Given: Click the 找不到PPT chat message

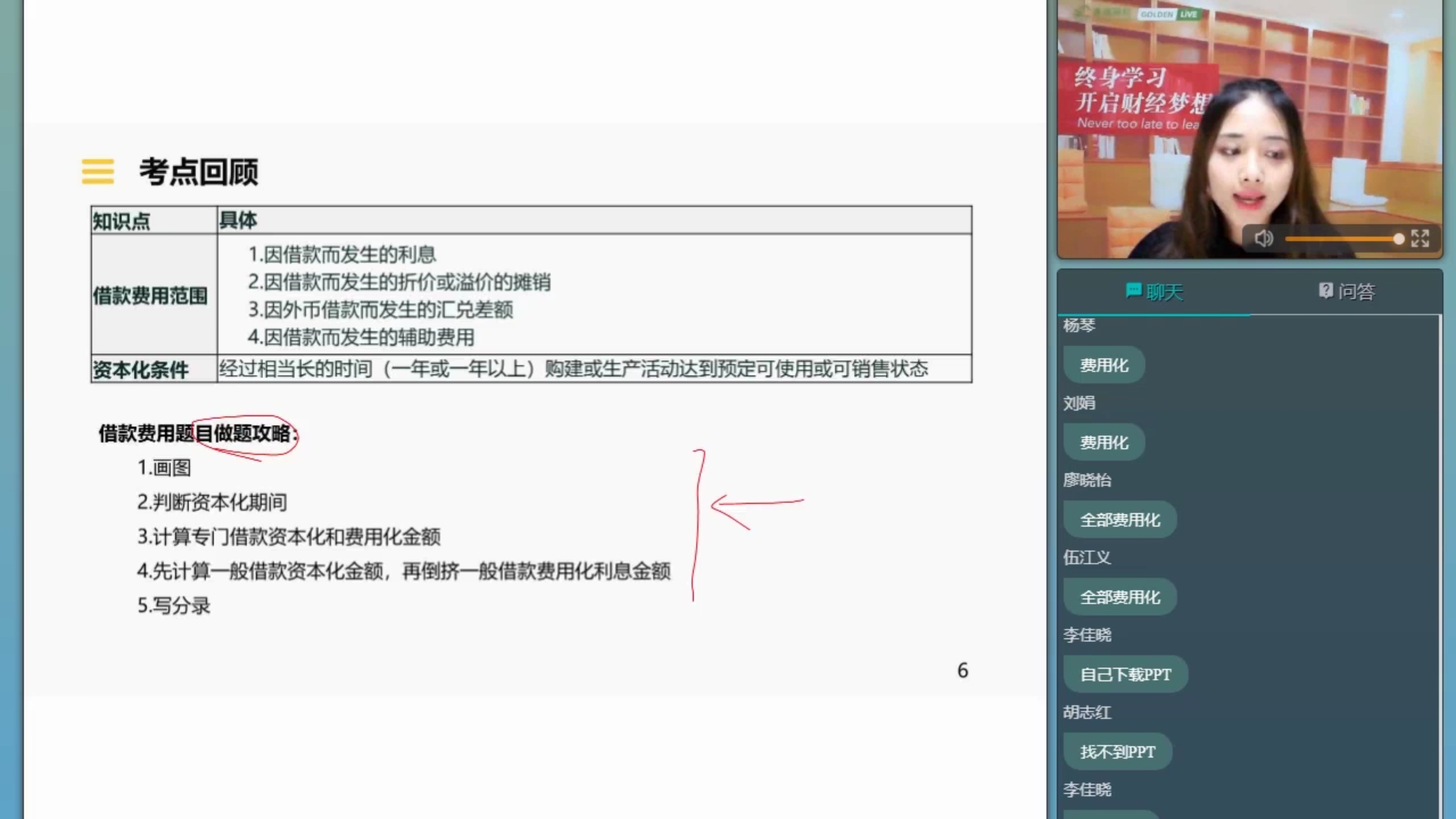Looking at the screenshot, I should (x=1117, y=752).
